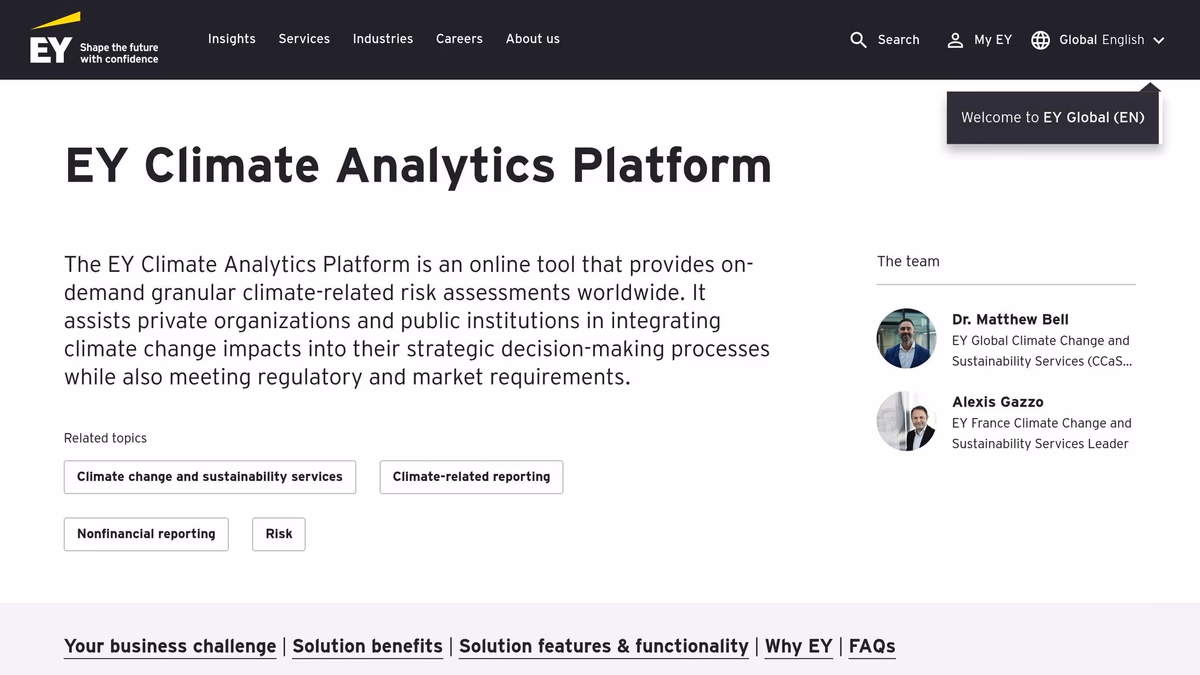
Task: Open the Insights menu
Action: (232, 39)
